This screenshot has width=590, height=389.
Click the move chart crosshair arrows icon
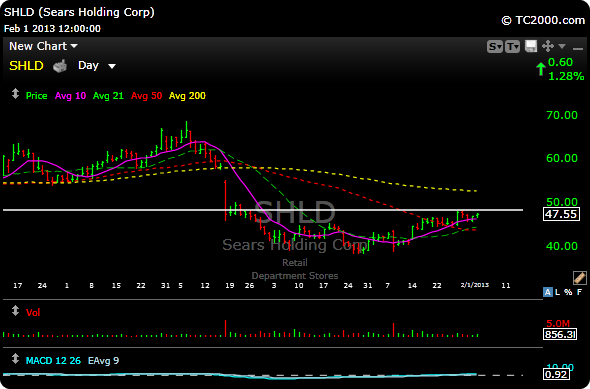click(x=547, y=46)
